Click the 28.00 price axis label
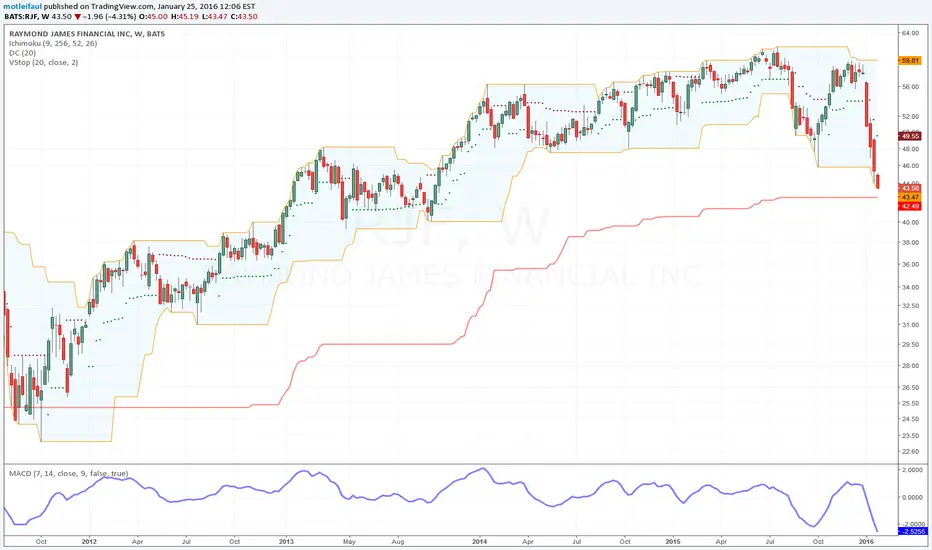Screen dimensions: 932x550 click(910, 366)
